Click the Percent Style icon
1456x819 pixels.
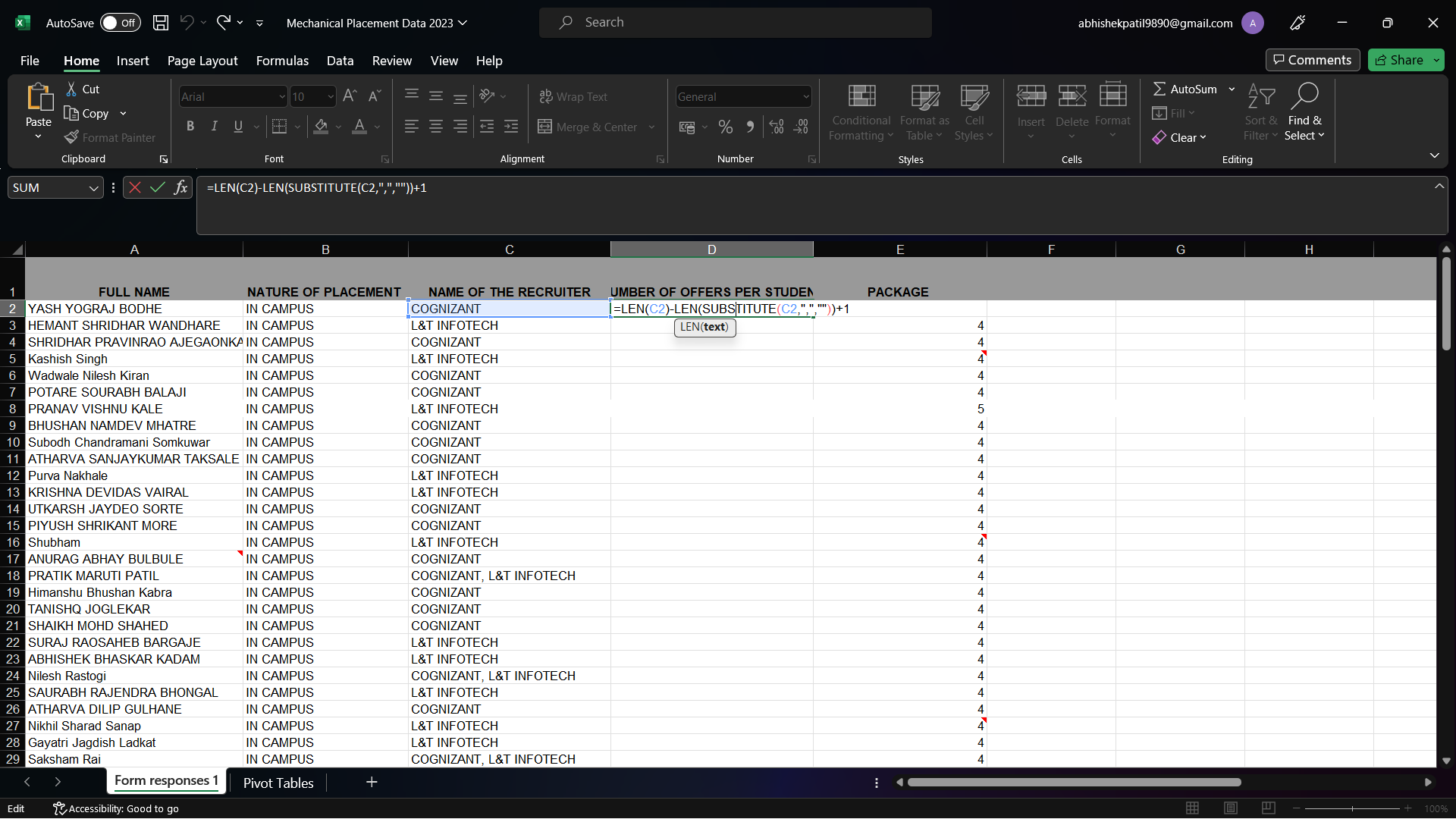tap(726, 127)
